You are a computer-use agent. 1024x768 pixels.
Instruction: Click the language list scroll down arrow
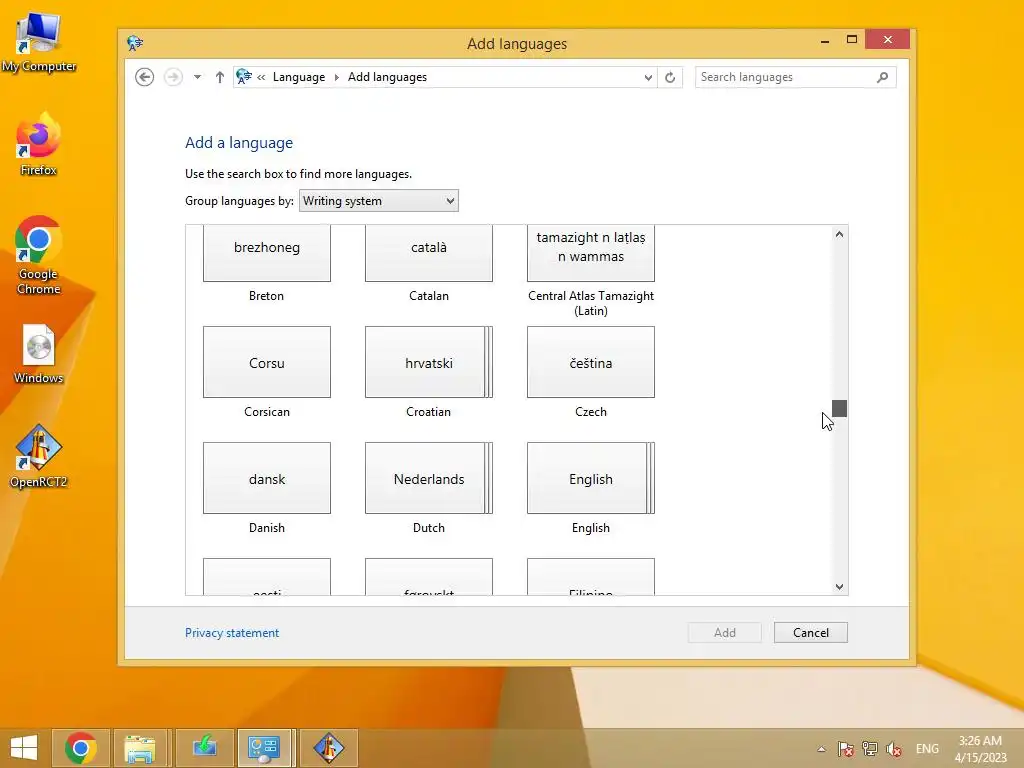pos(839,586)
